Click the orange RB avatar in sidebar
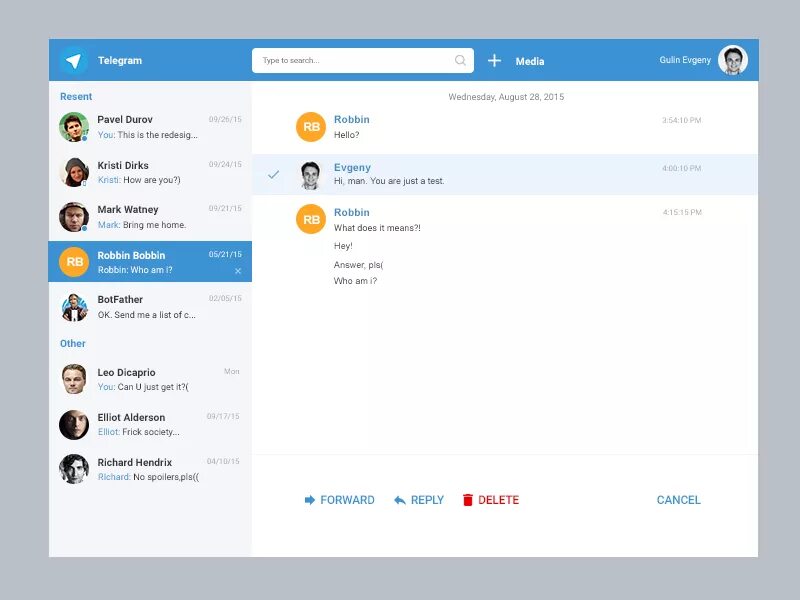The image size is (800, 600). point(74,262)
